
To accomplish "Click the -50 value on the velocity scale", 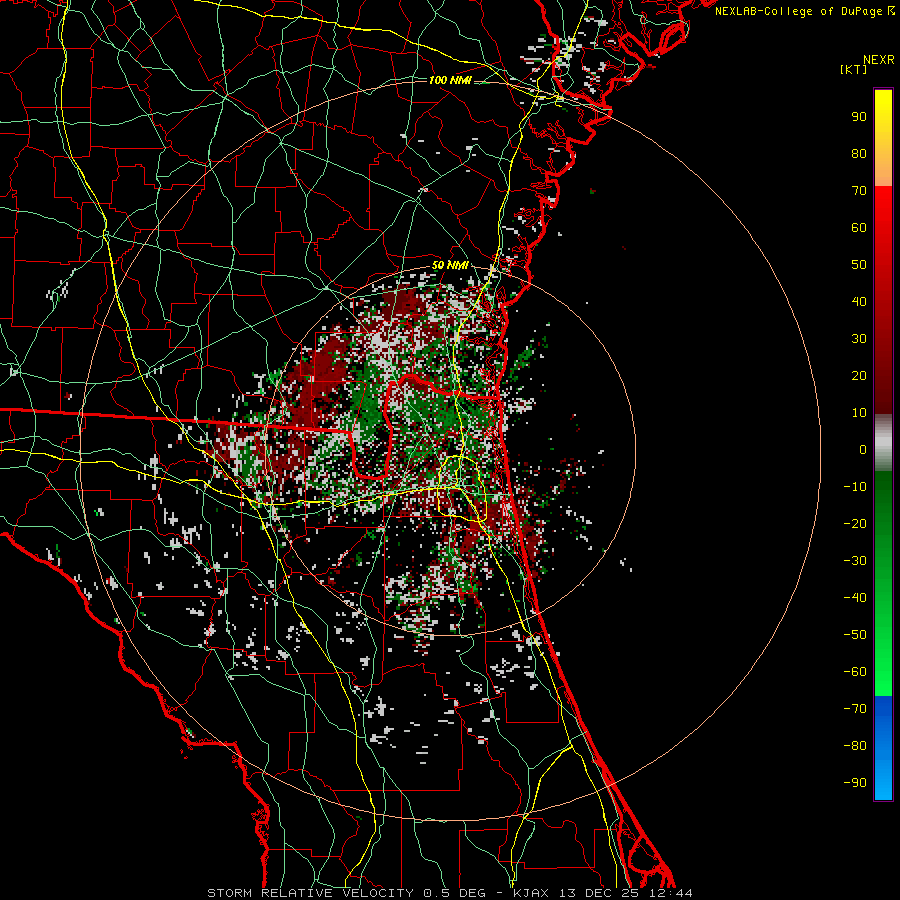I will pos(855,635).
